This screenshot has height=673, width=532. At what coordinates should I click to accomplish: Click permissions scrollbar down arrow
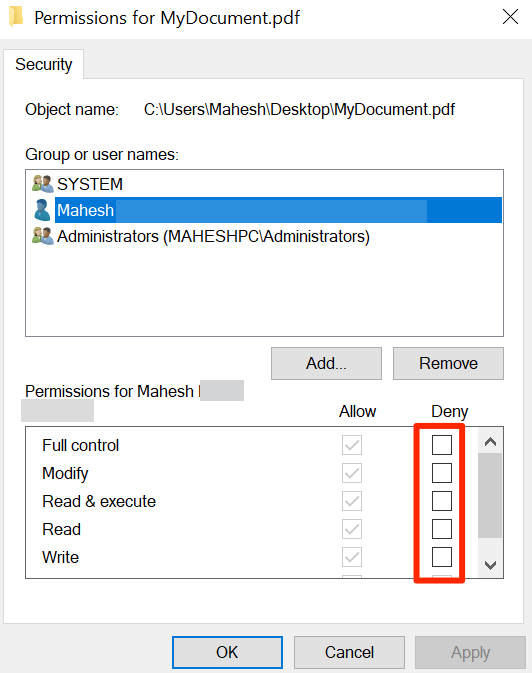[490, 564]
